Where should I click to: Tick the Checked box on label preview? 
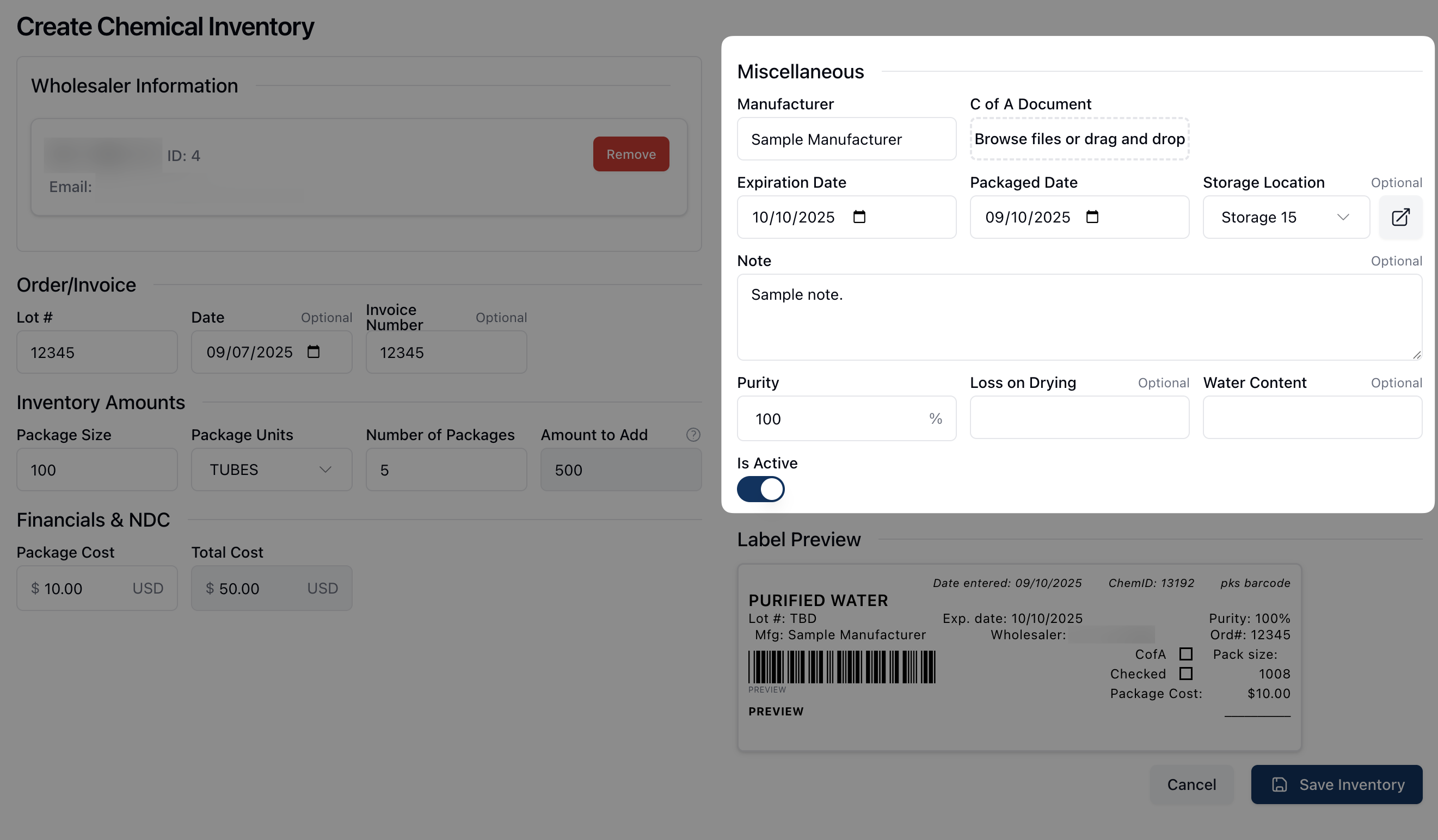pyautogui.click(x=1186, y=674)
